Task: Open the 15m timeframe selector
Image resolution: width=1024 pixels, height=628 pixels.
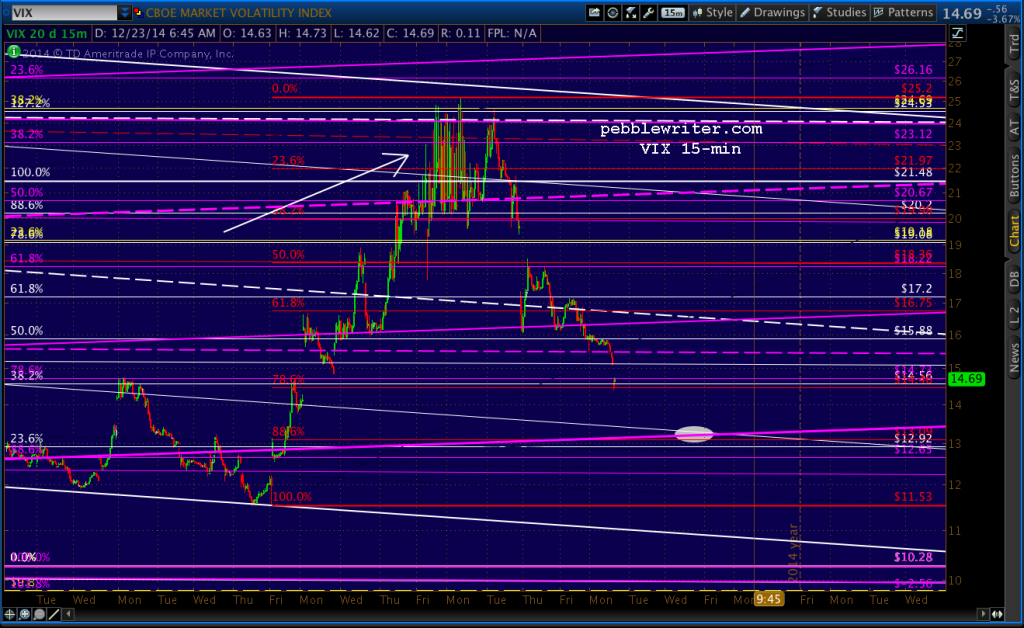Action: click(x=671, y=12)
